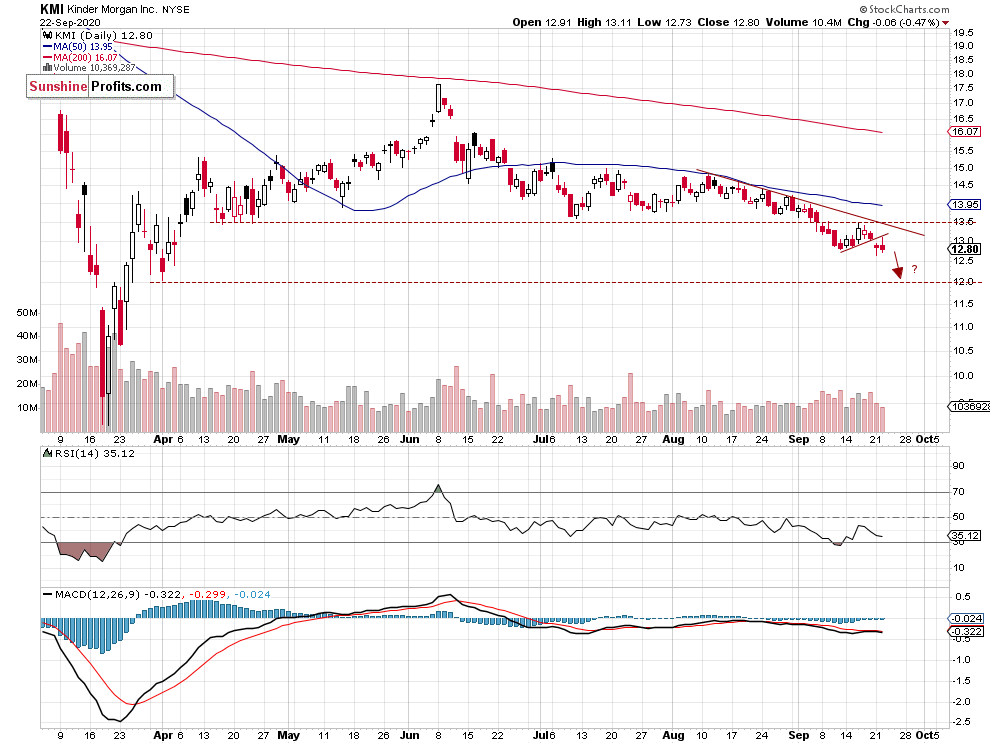The height and width of the screenshot is (744, 990).
Task: Click the date '22-Sep-2020'
Action: 69,22
